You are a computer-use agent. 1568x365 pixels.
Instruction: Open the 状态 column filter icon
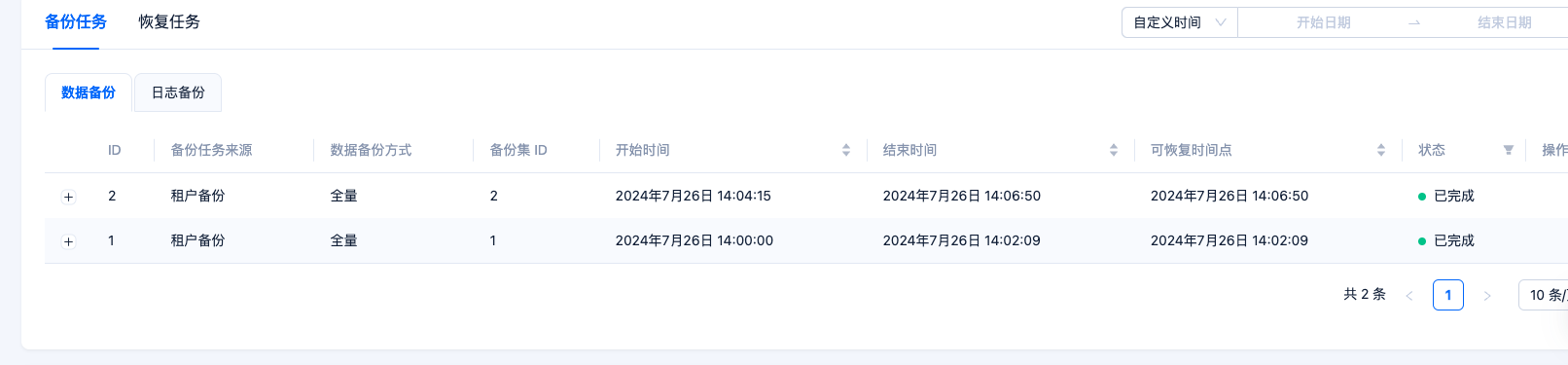(1509, 150)
